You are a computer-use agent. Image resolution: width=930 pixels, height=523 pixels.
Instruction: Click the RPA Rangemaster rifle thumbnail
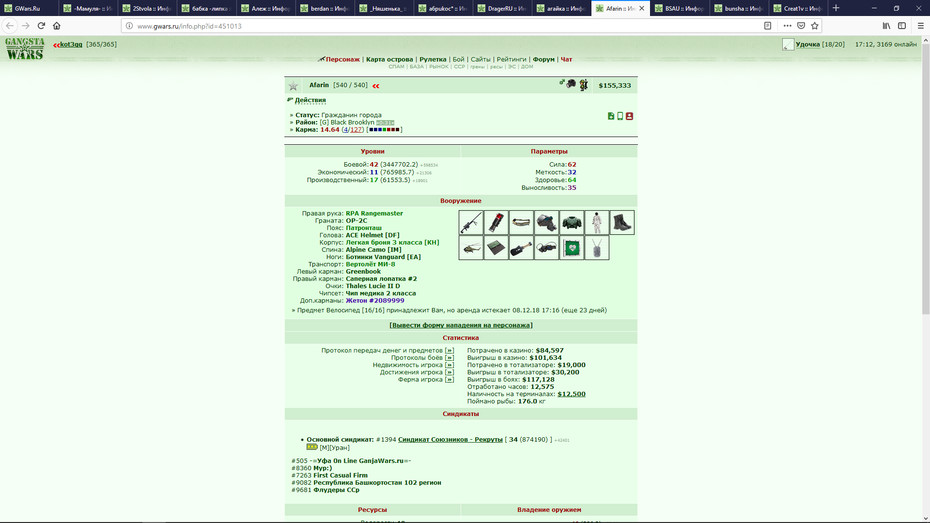[x=471, y=222]
